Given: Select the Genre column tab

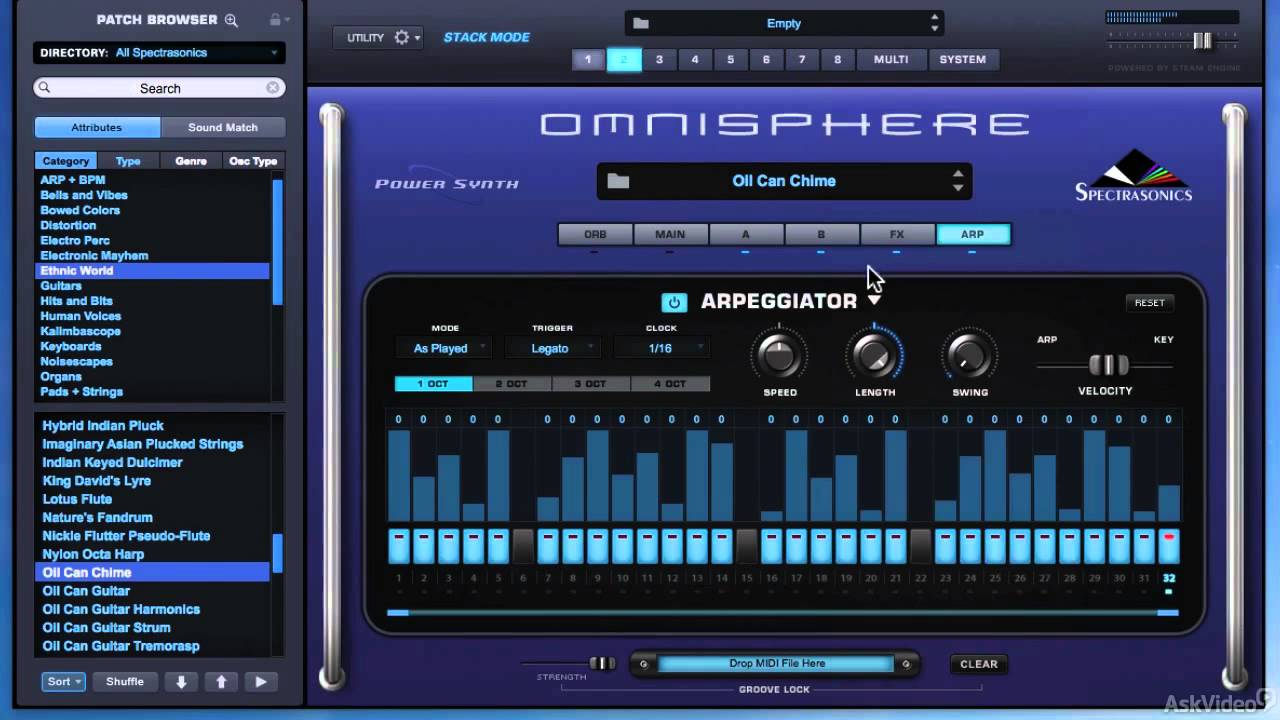Looking at the screenshot, I should 191,161.
